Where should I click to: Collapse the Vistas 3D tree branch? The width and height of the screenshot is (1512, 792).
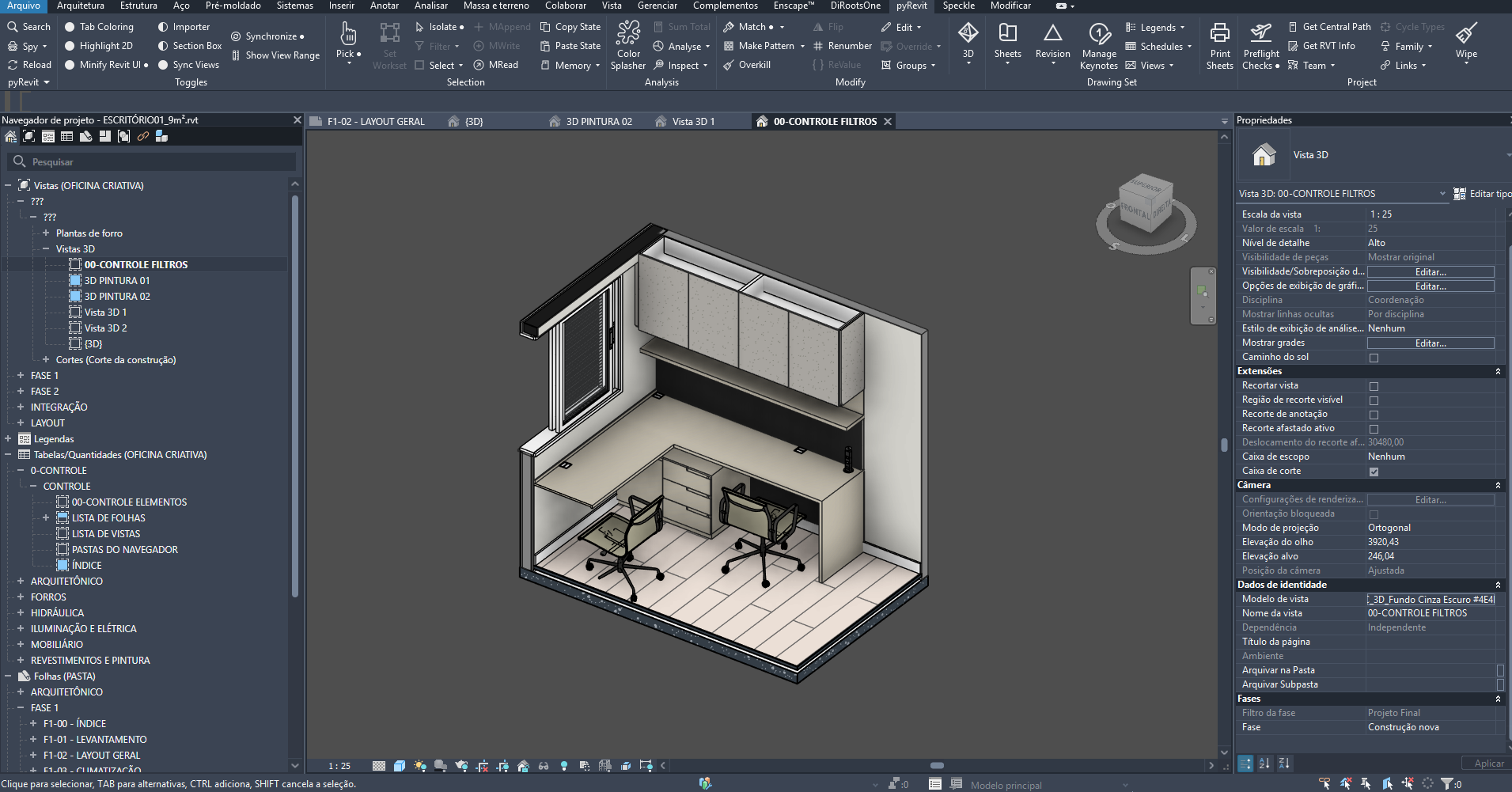[x=47, y=248]
